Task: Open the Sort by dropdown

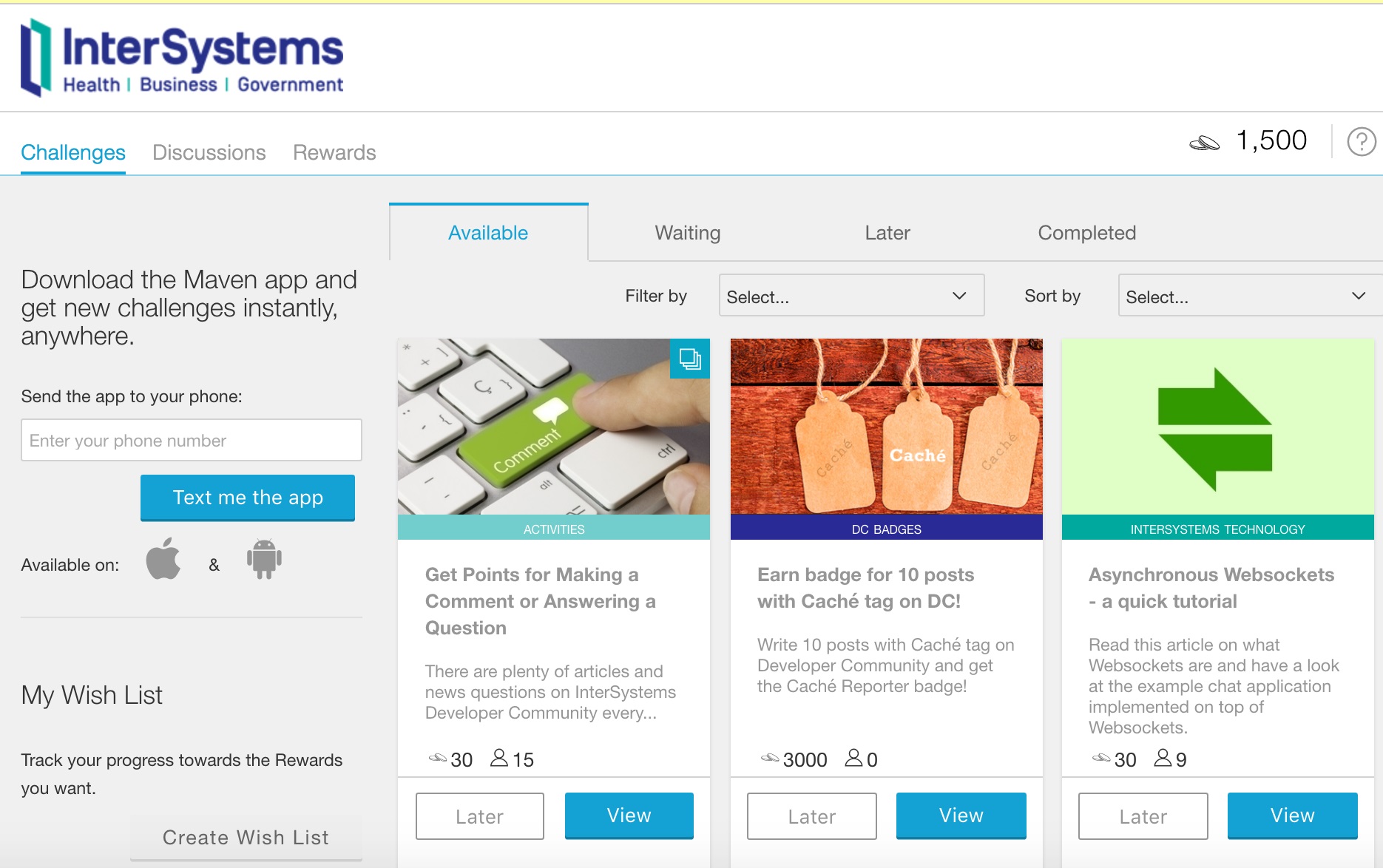Action: click(1250, 296)
